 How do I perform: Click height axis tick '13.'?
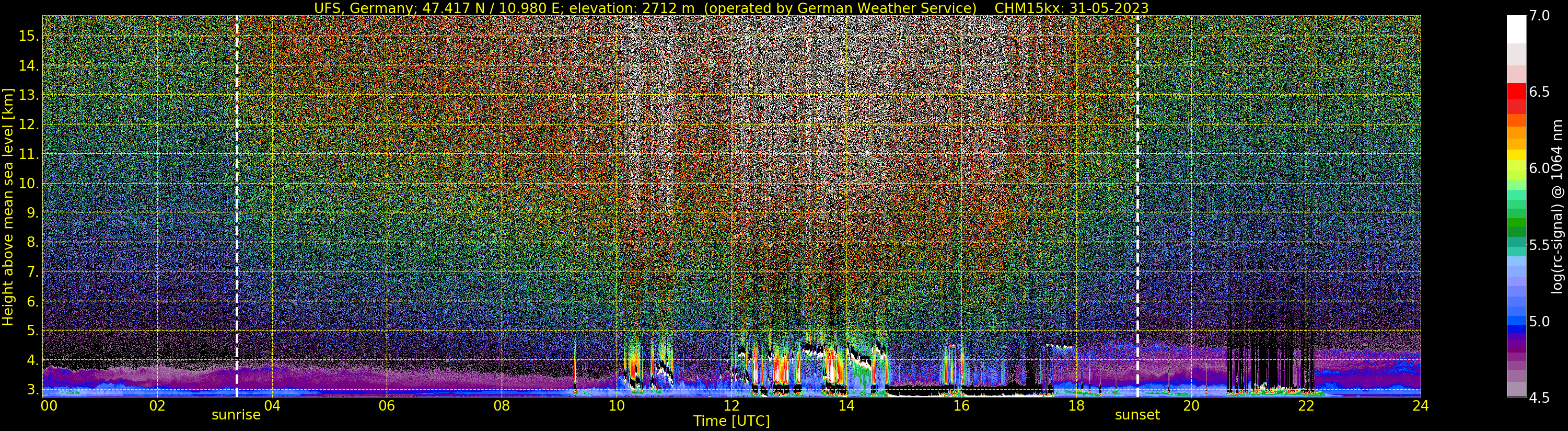(28, 95)
